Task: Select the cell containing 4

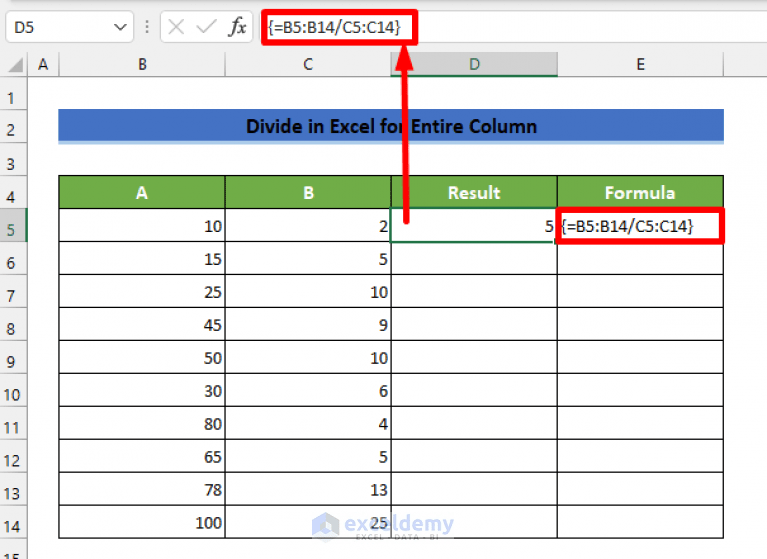Action: point(308,424)
